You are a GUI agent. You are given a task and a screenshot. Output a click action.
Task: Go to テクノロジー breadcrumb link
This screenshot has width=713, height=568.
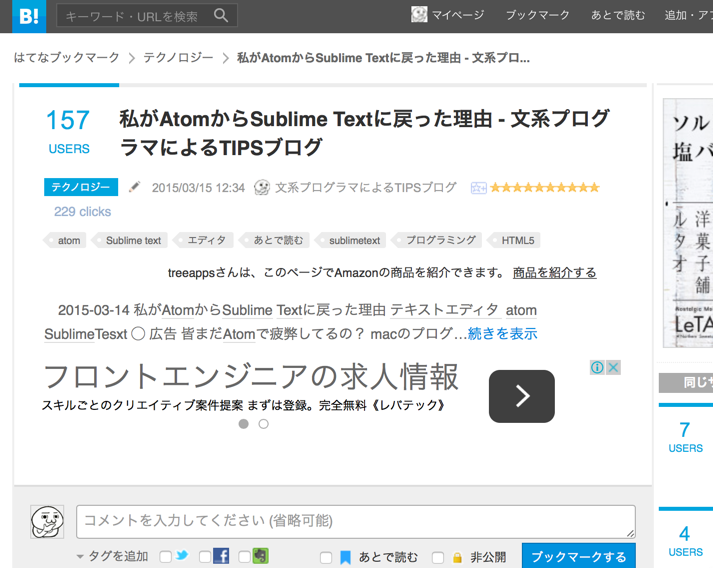click(x=178, y=57)
